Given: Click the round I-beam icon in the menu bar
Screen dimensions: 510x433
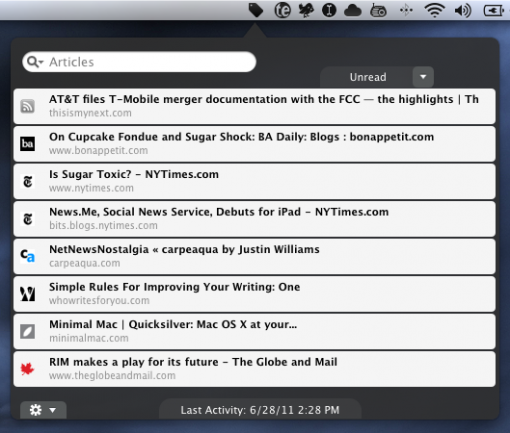Looking at the screenshot, I should (x=329, y=10).
